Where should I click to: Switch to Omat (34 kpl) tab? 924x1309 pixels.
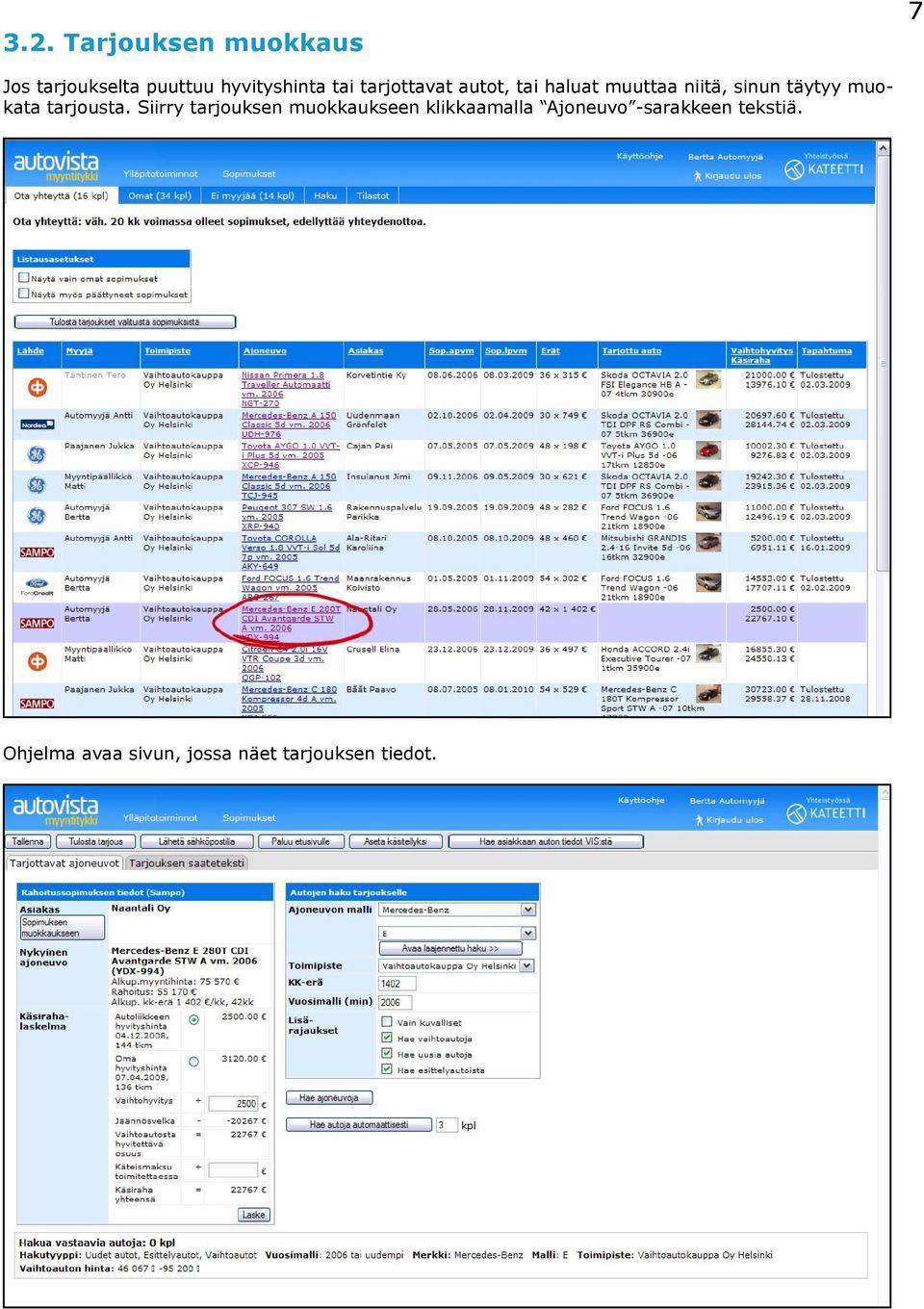click(160, 195)
